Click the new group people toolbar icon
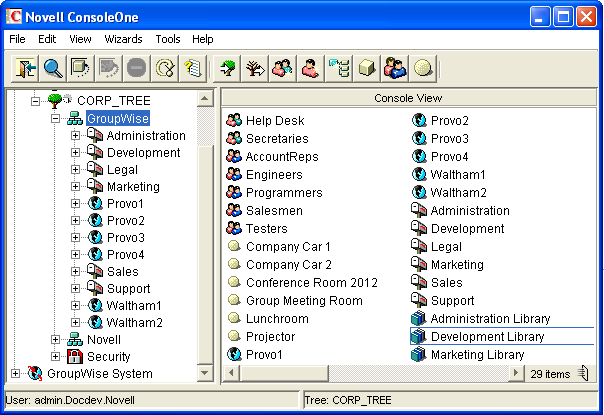 283,69
